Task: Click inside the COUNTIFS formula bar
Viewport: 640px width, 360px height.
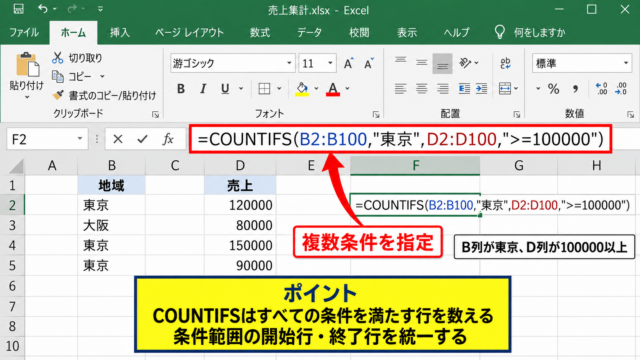Action: [400, 139]
